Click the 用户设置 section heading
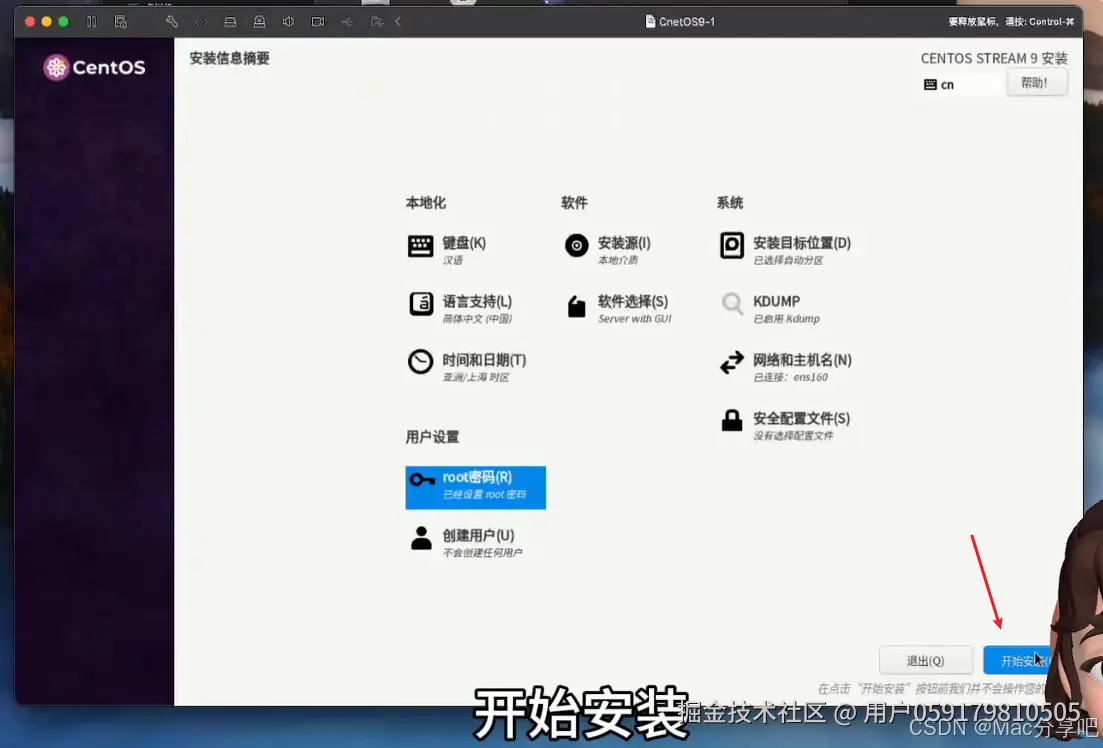 tap(432, 437)
